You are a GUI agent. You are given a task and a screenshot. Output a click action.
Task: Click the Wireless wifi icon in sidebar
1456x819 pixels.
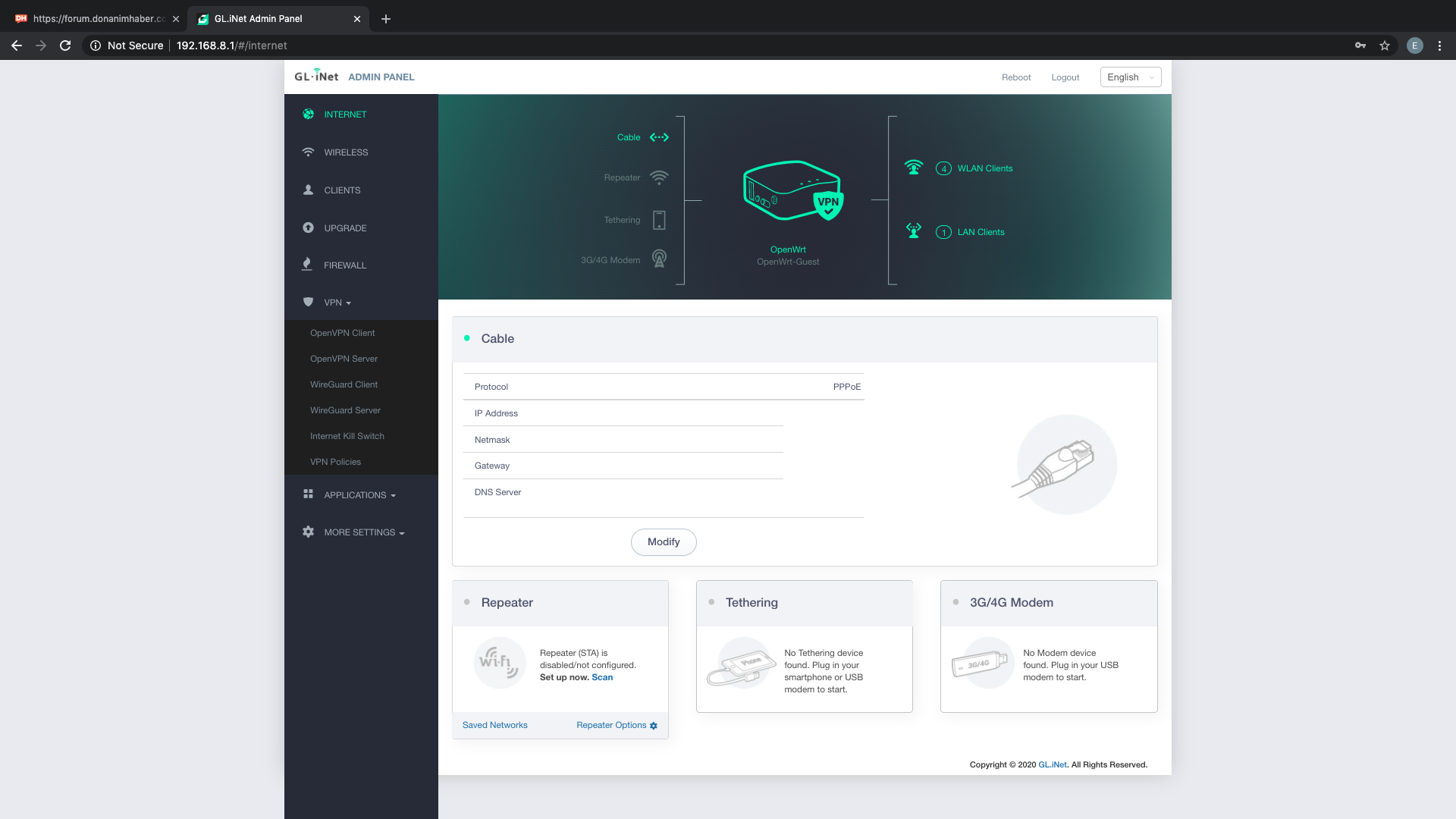click(308, 152)
